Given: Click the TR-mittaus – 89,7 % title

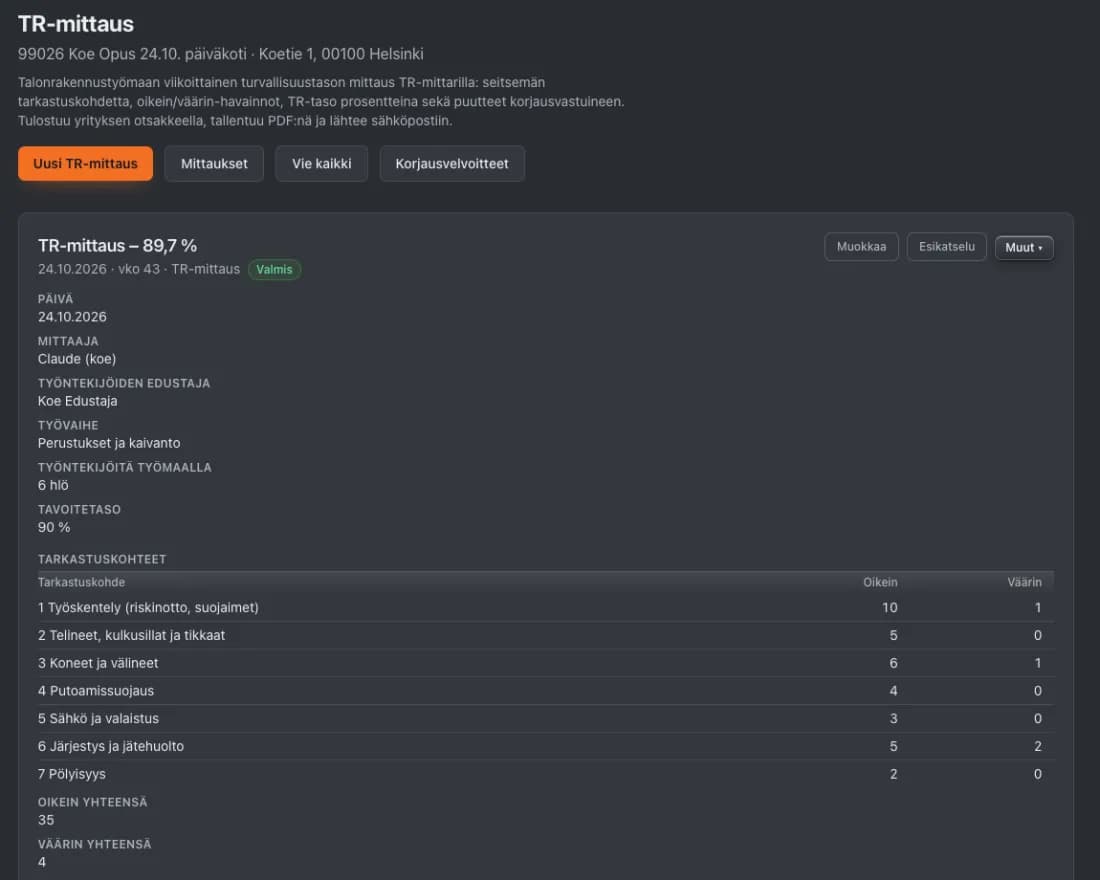Looking at the screenshot, I should coord(117,246).
